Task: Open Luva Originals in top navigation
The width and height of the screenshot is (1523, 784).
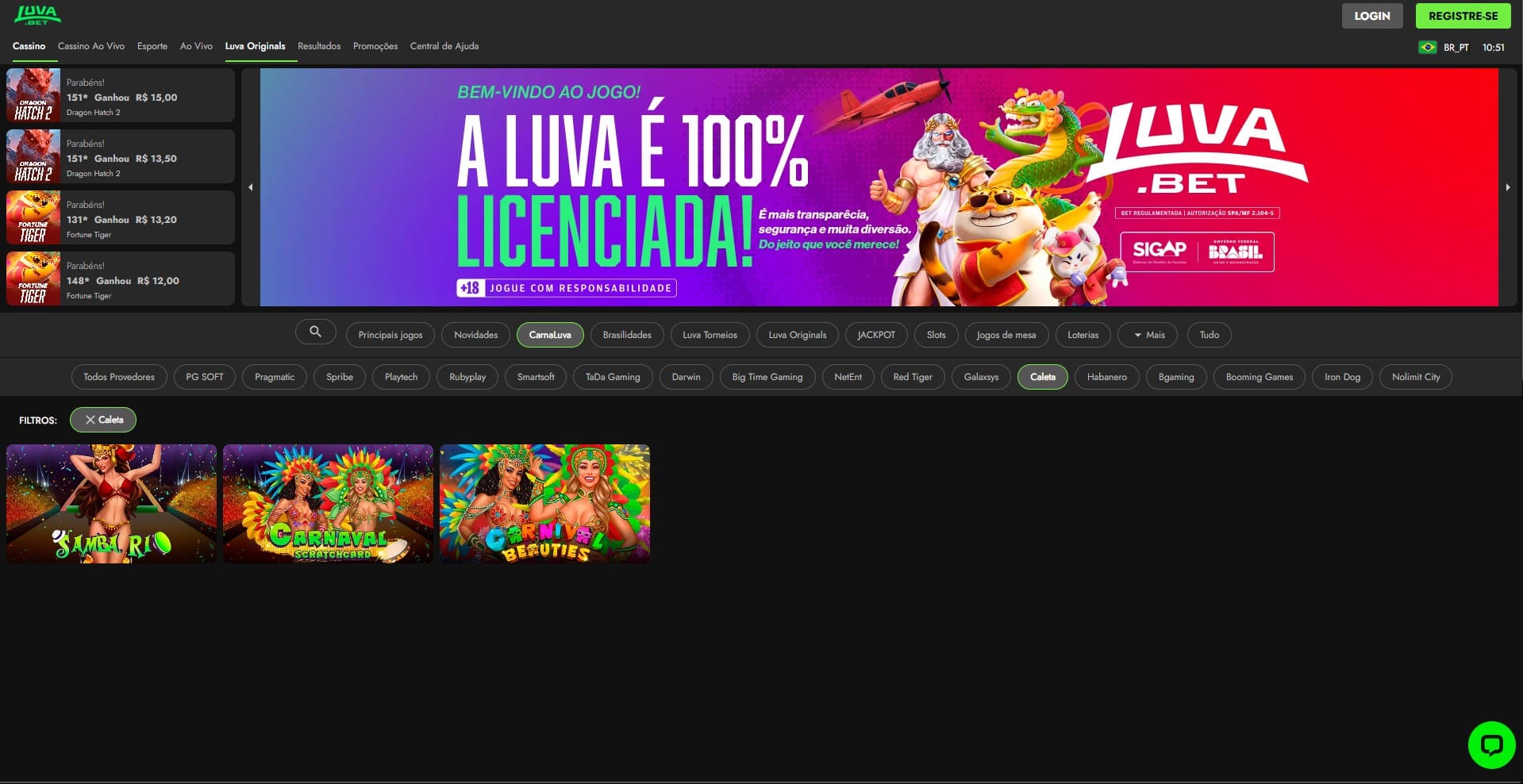Action: click(255, 46)
